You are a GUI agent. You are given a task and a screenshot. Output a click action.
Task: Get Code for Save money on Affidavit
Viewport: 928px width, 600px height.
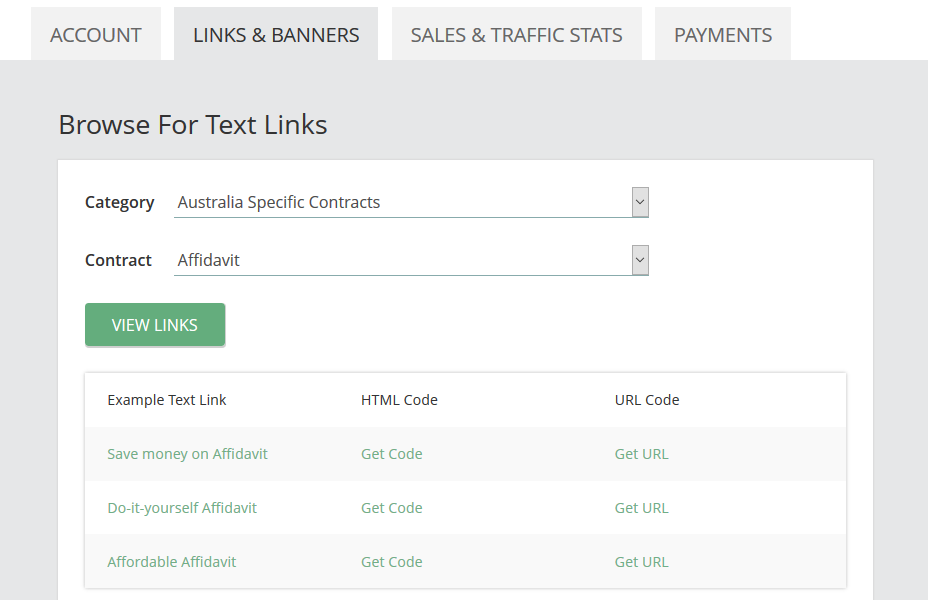click(392, 454)
